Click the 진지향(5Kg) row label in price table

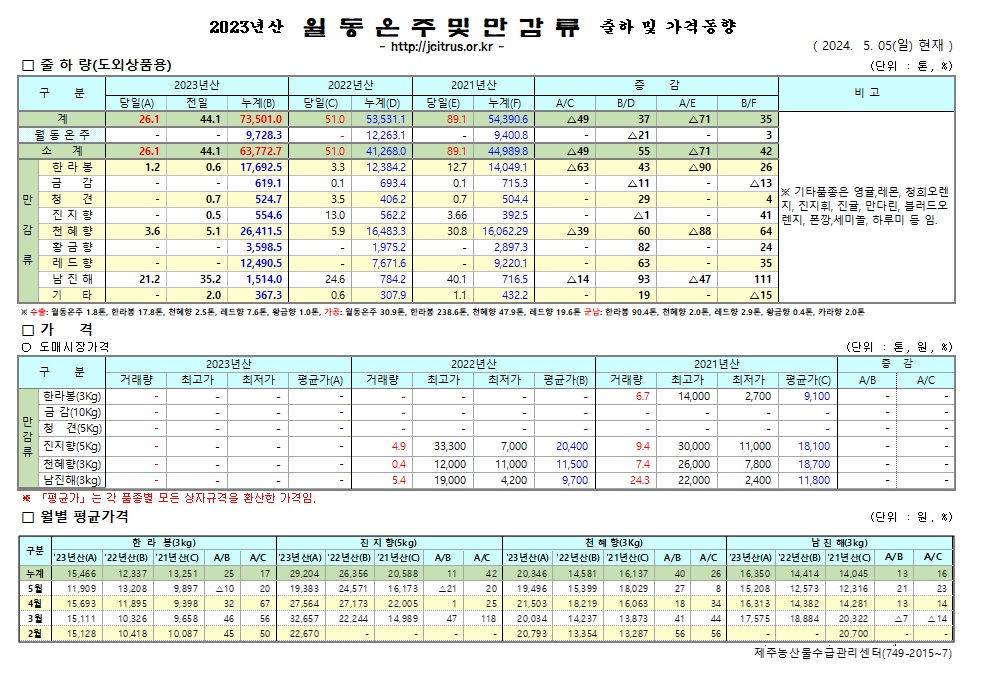pyautogui.click(x=71, y=446)
